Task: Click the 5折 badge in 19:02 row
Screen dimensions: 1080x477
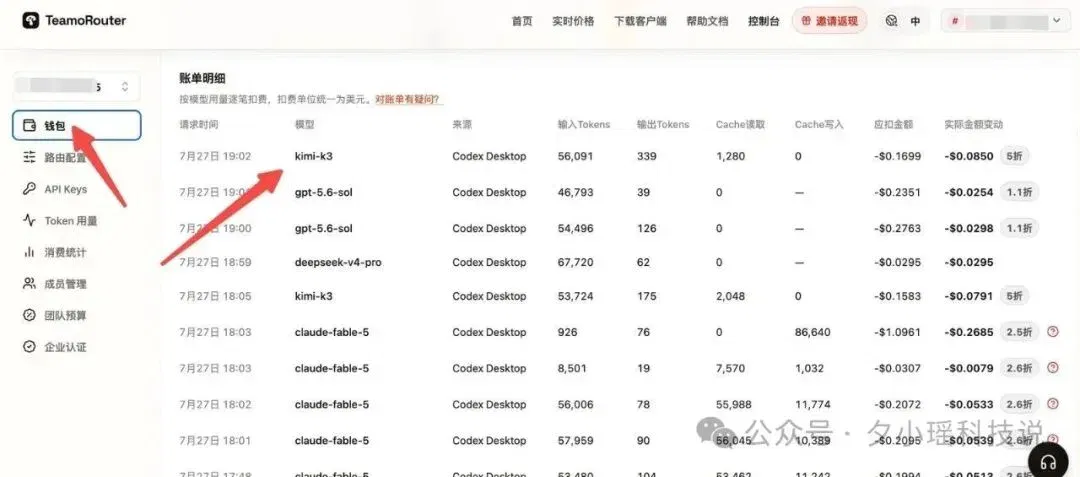Action: (1014, 156)
